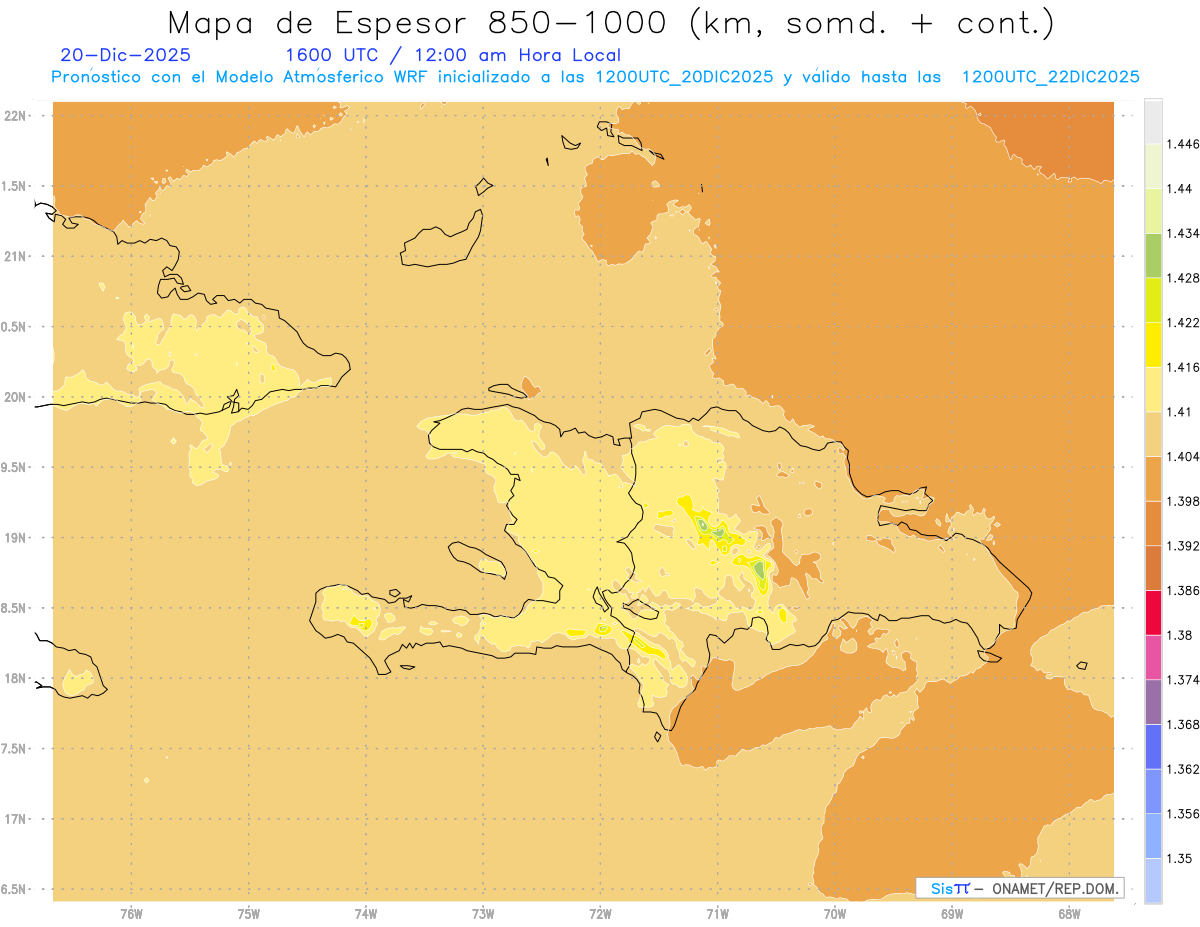Click legend value "1.386"
The width and height of the screenshot is (1200, 927).
click(x=1181, y=591)
